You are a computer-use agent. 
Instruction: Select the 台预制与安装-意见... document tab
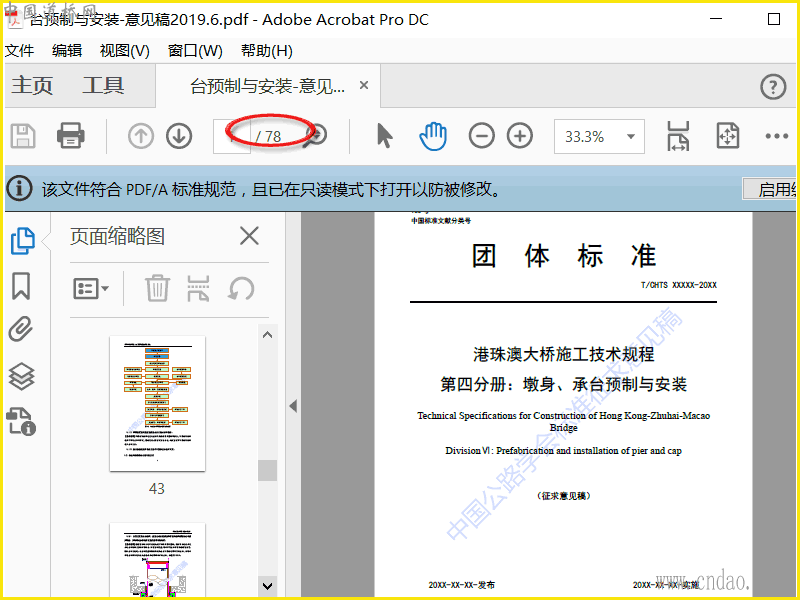[267, 86]
